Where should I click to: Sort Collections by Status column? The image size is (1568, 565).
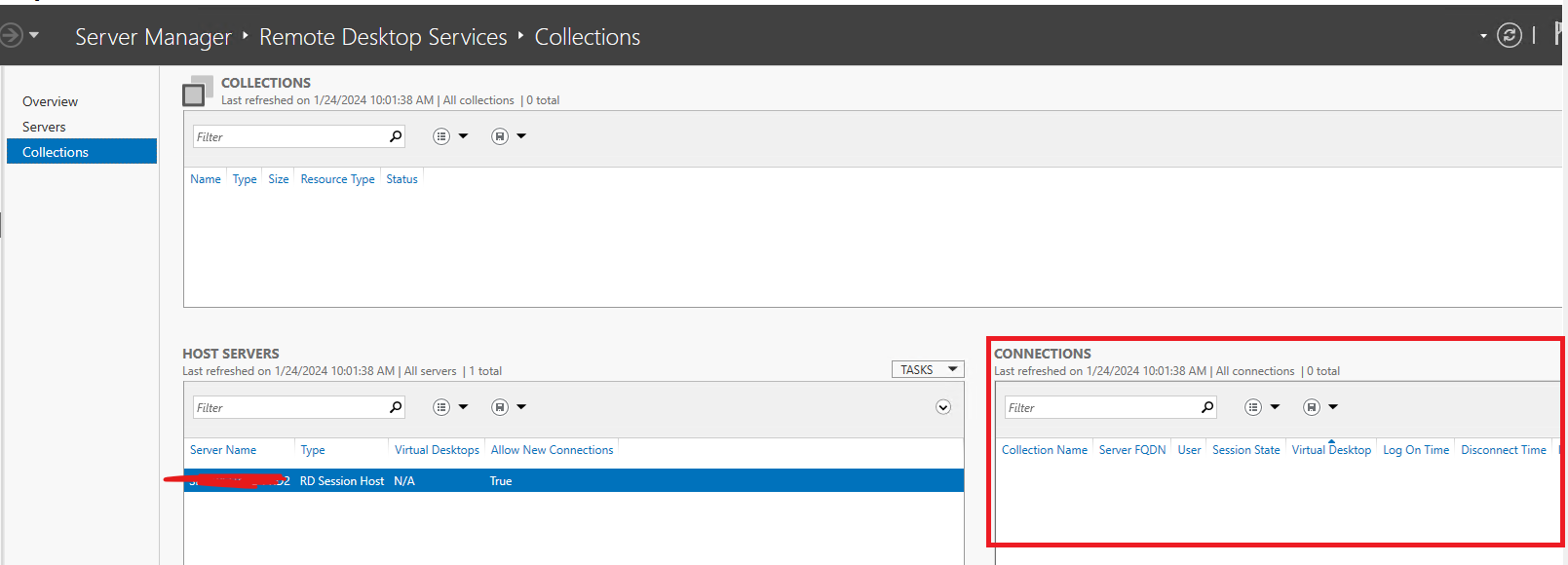click(x=402, y=179)
